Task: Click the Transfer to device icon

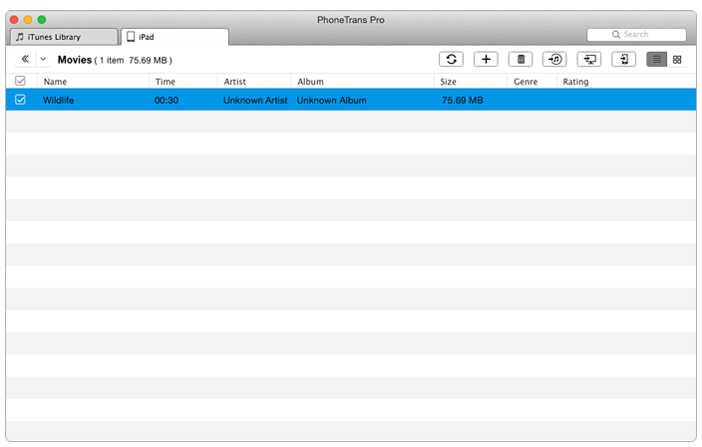Action: (x=624, y=59)
